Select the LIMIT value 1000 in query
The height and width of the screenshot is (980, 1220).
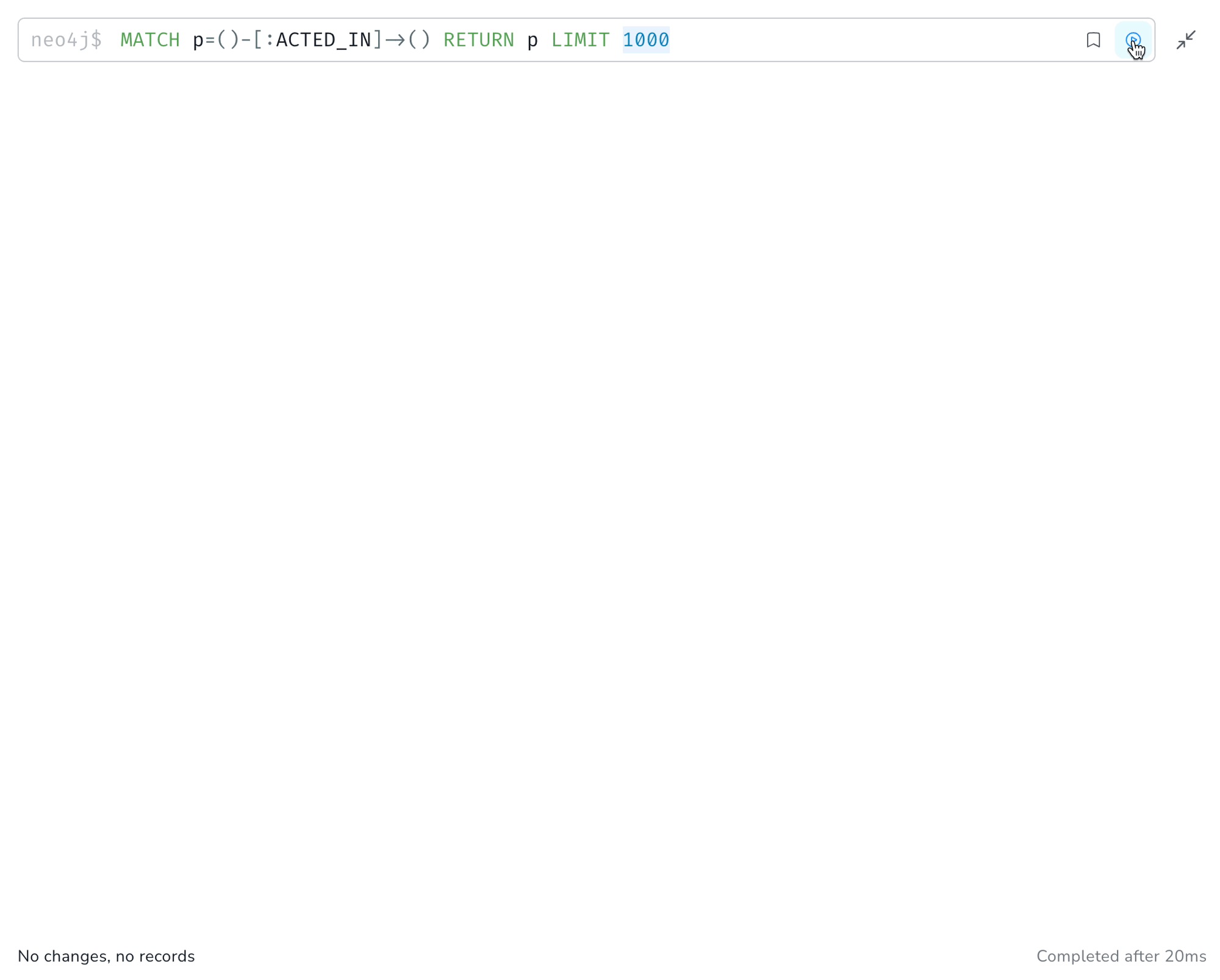click(646, 40)
